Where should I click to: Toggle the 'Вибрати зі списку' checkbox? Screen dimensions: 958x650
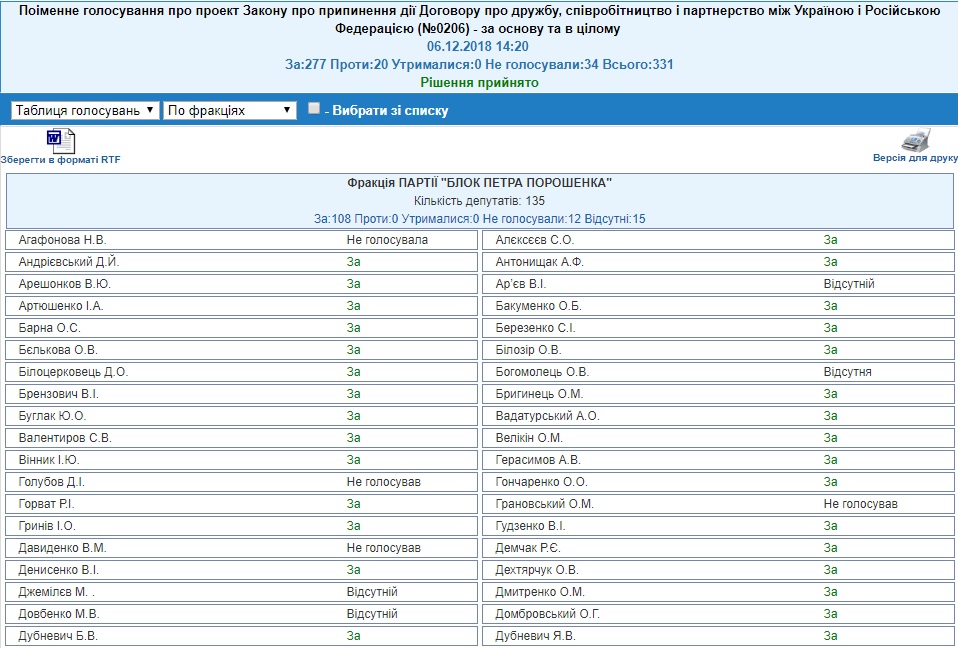click(314, 109)
